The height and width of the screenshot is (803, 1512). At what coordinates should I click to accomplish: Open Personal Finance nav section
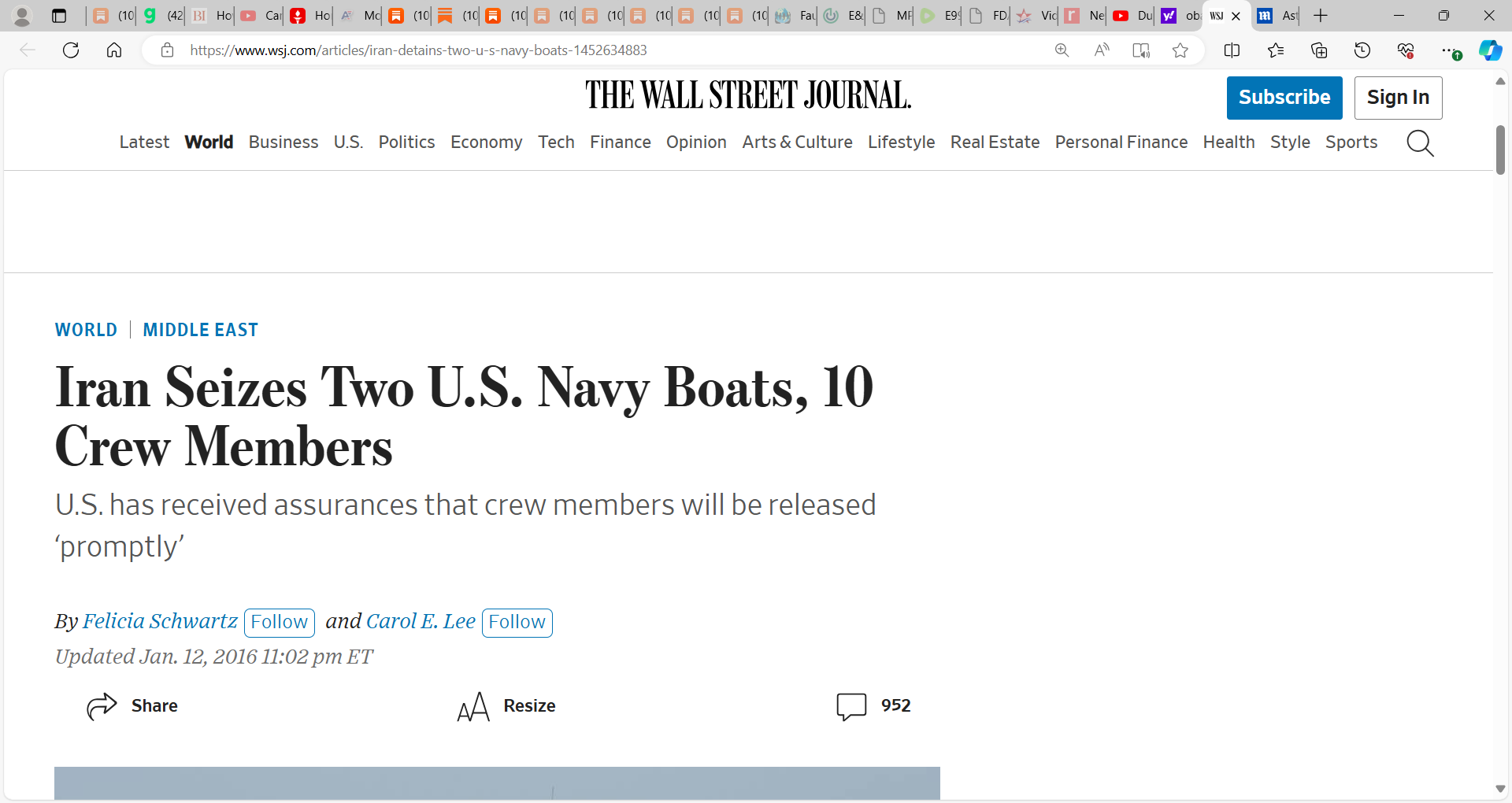tap(1121, 142)
